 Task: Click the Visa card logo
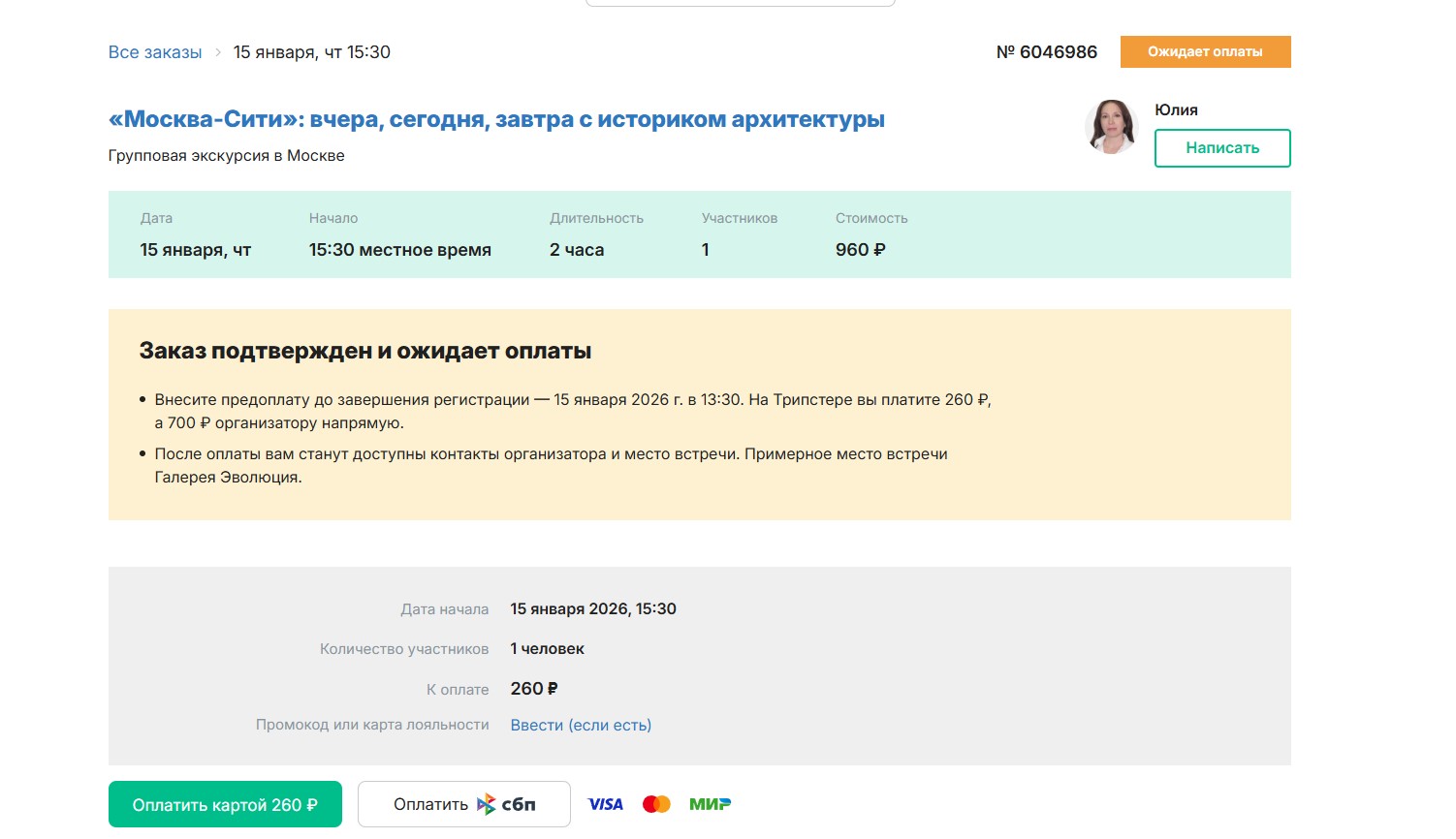[605, 804]
